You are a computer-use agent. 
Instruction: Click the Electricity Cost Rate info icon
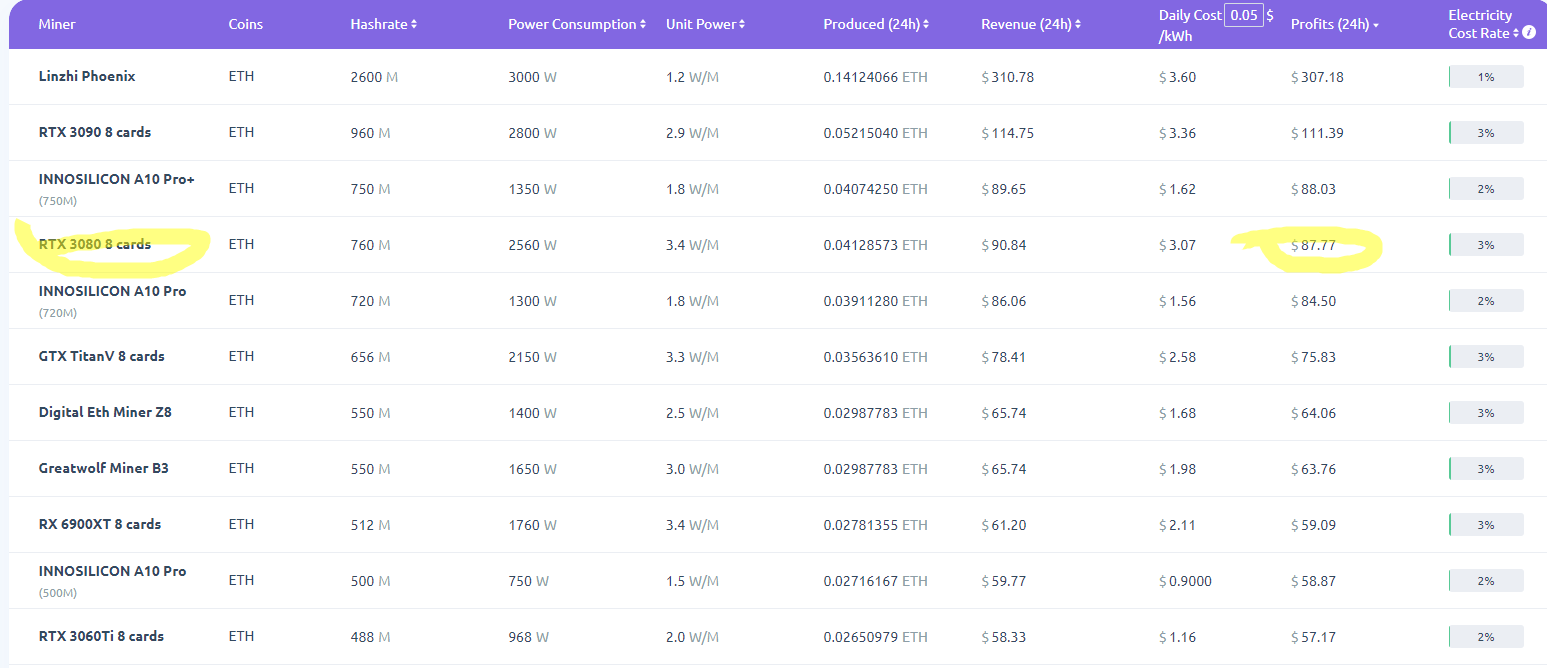(1529, 33)
